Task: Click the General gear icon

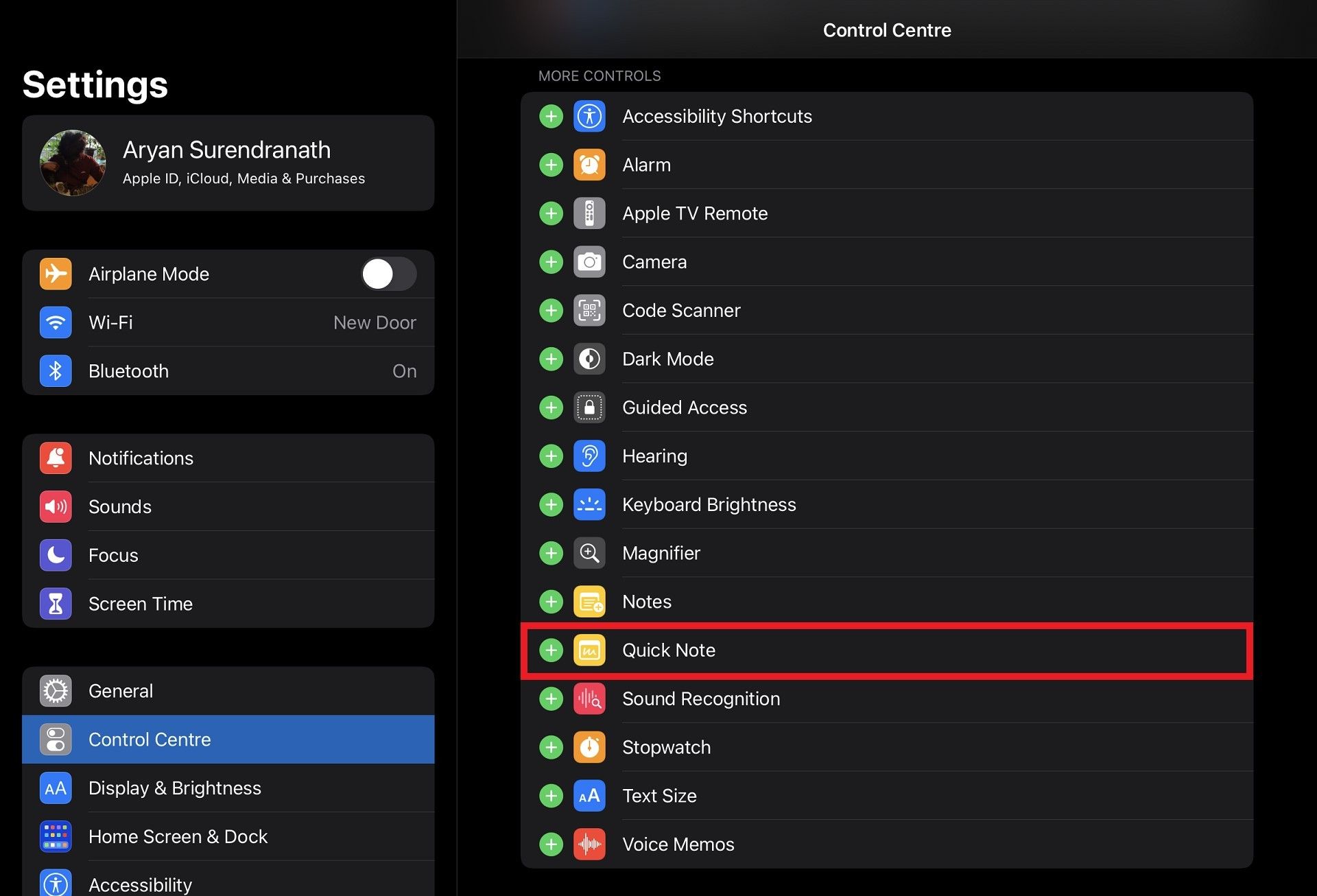Action: pyautogui.click(x=56, y=691)
